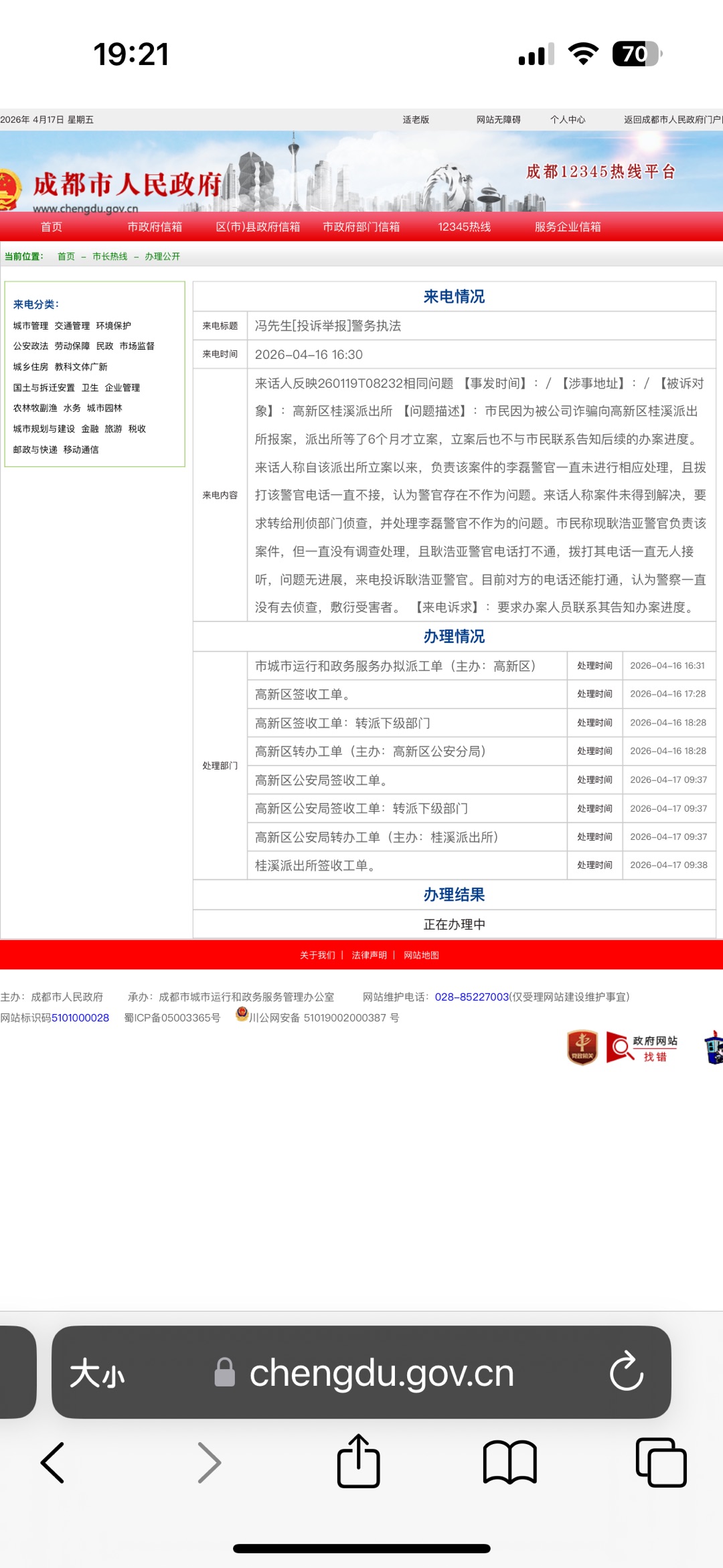Select 旅游 category
Viewport: 723px width, 1568px height.
[x=114, y=429]
